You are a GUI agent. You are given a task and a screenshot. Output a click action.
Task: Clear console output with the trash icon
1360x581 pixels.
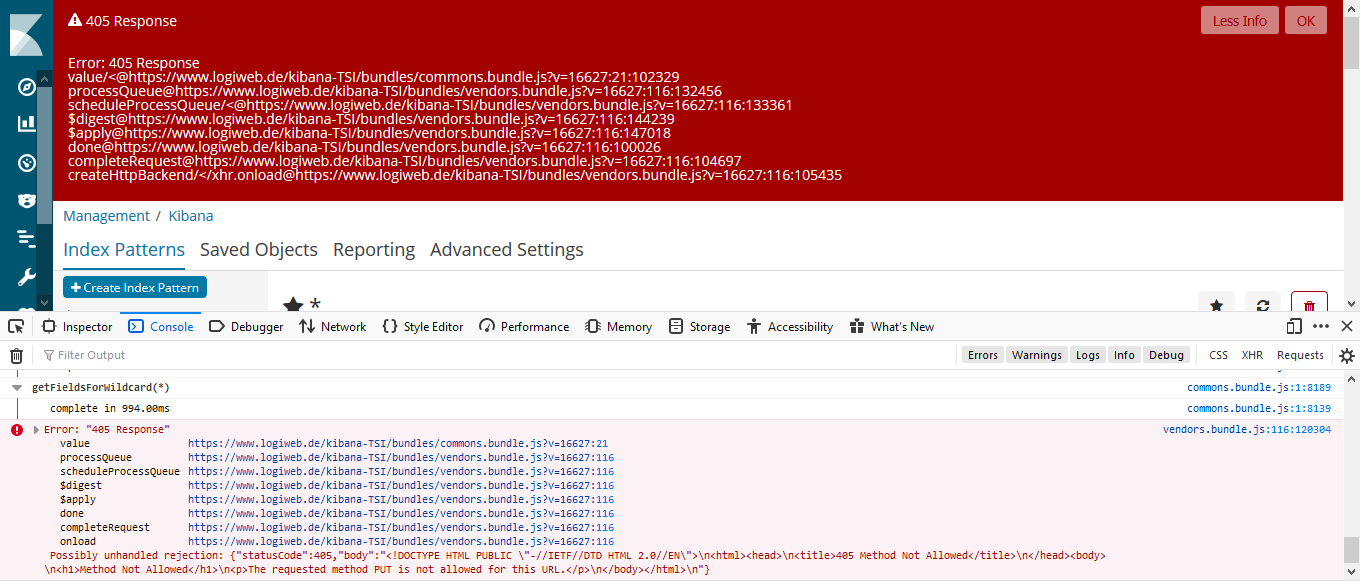pos(16,355)
